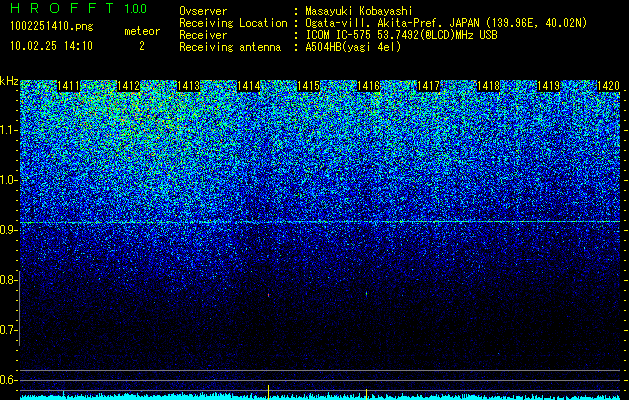The width and height of the screenshot is (629, 400).
Task: Click the 0.6 kHz axis tick label
Action: coord(9,380)
